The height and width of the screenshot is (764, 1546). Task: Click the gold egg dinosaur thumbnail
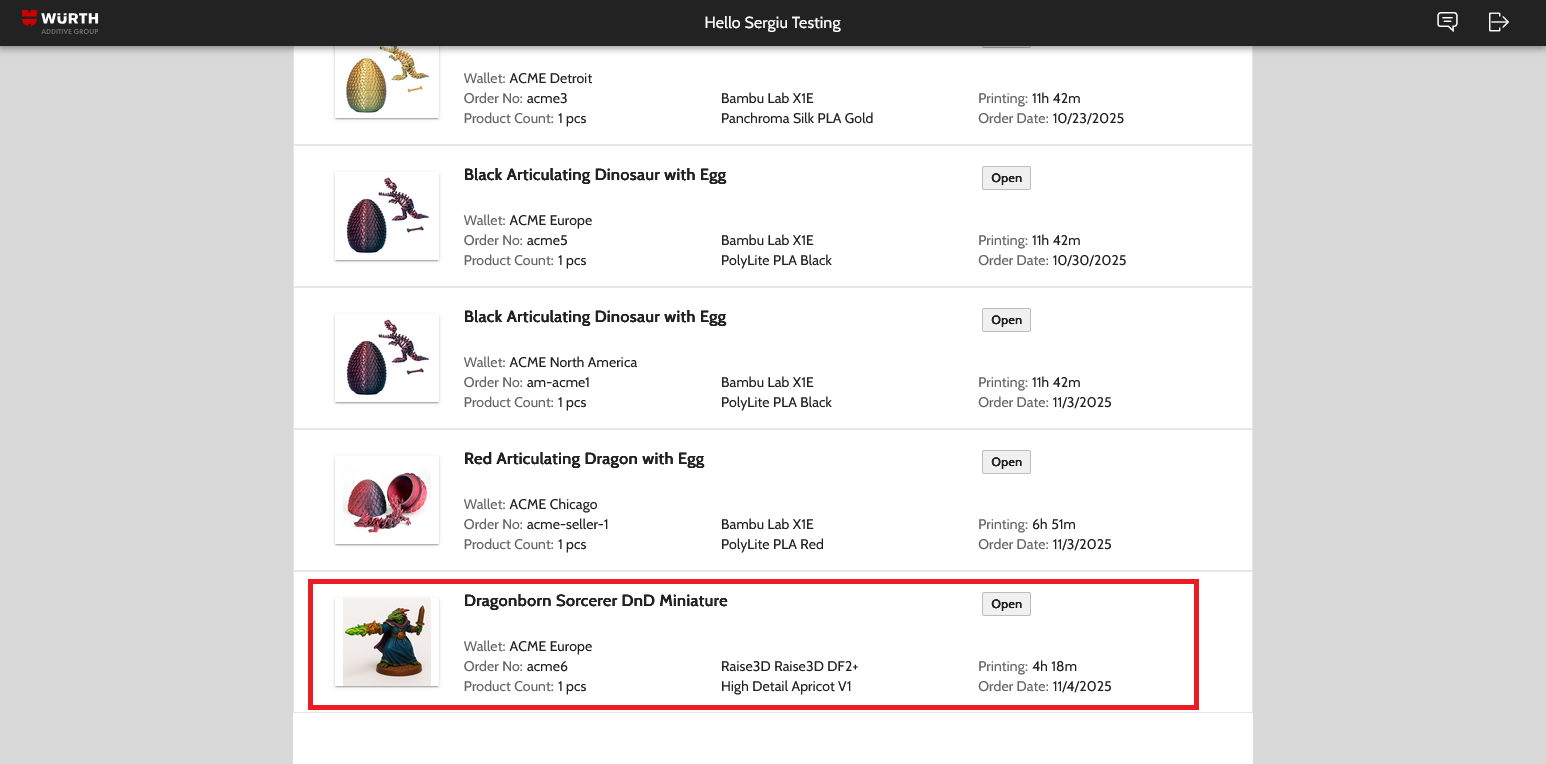point(387,80)
